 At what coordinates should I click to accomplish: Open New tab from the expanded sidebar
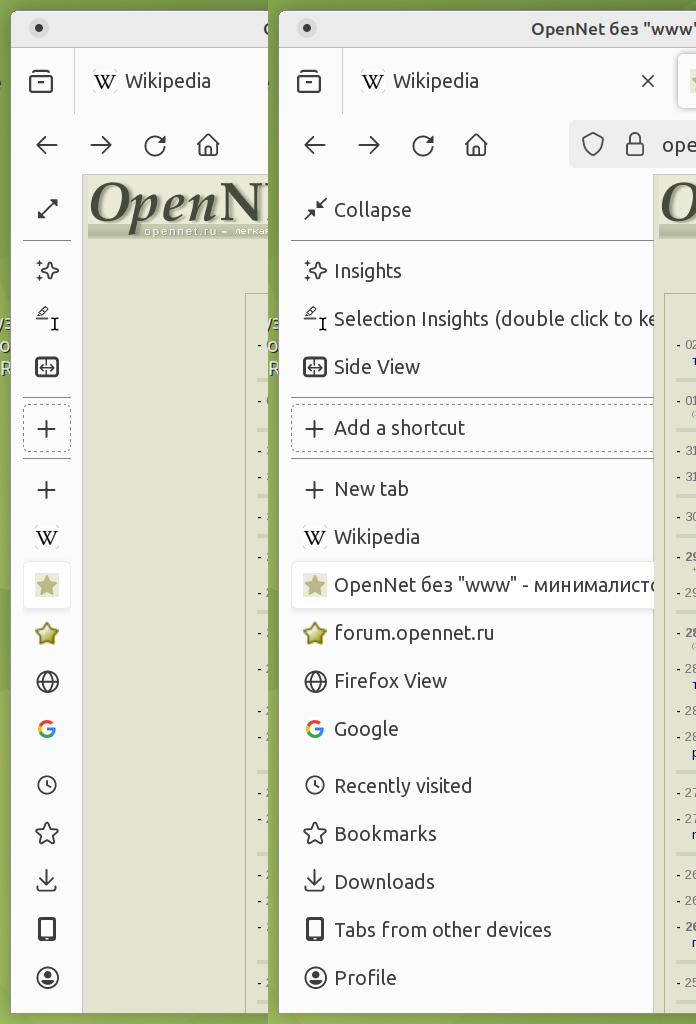pyautogui.click(x=370, y=489)
